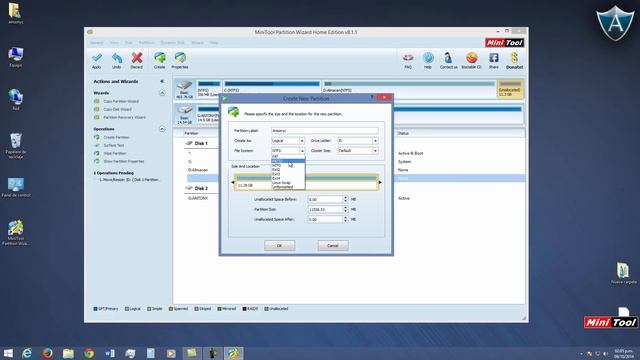
Task: Click the Bootable CD toolbar icon
Action: [x=471, y=60]
